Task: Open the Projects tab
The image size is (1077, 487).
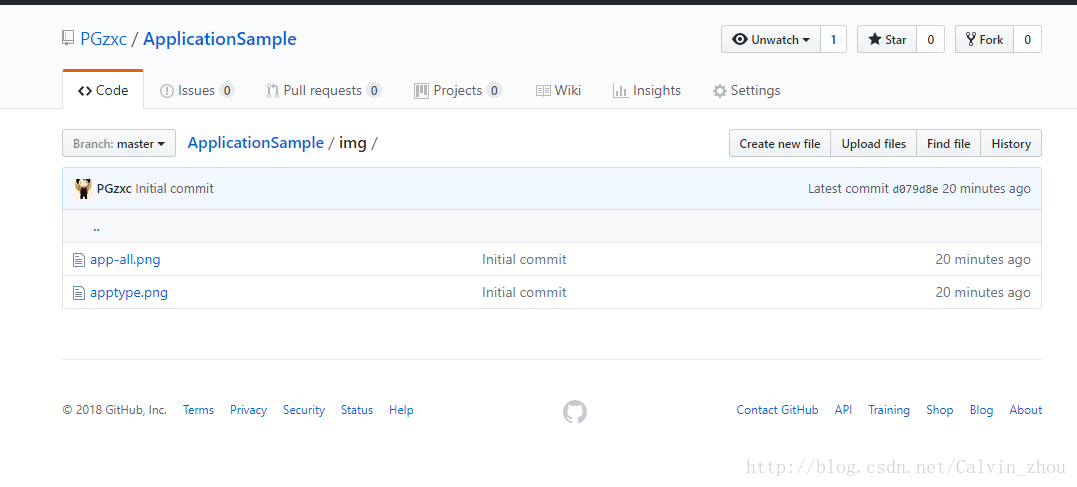Action: pos(458,91)
